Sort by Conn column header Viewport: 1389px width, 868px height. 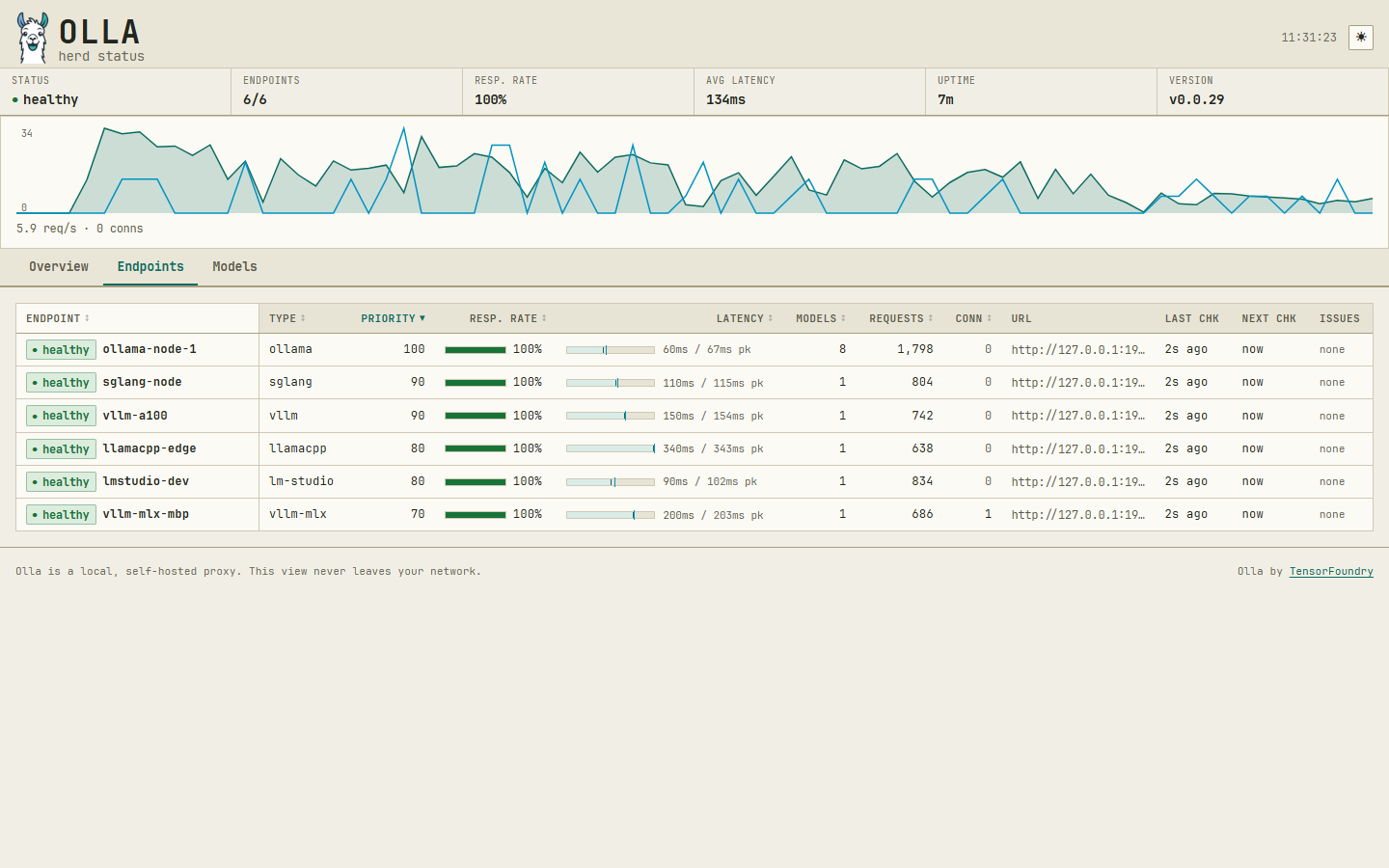coord(973,318)
